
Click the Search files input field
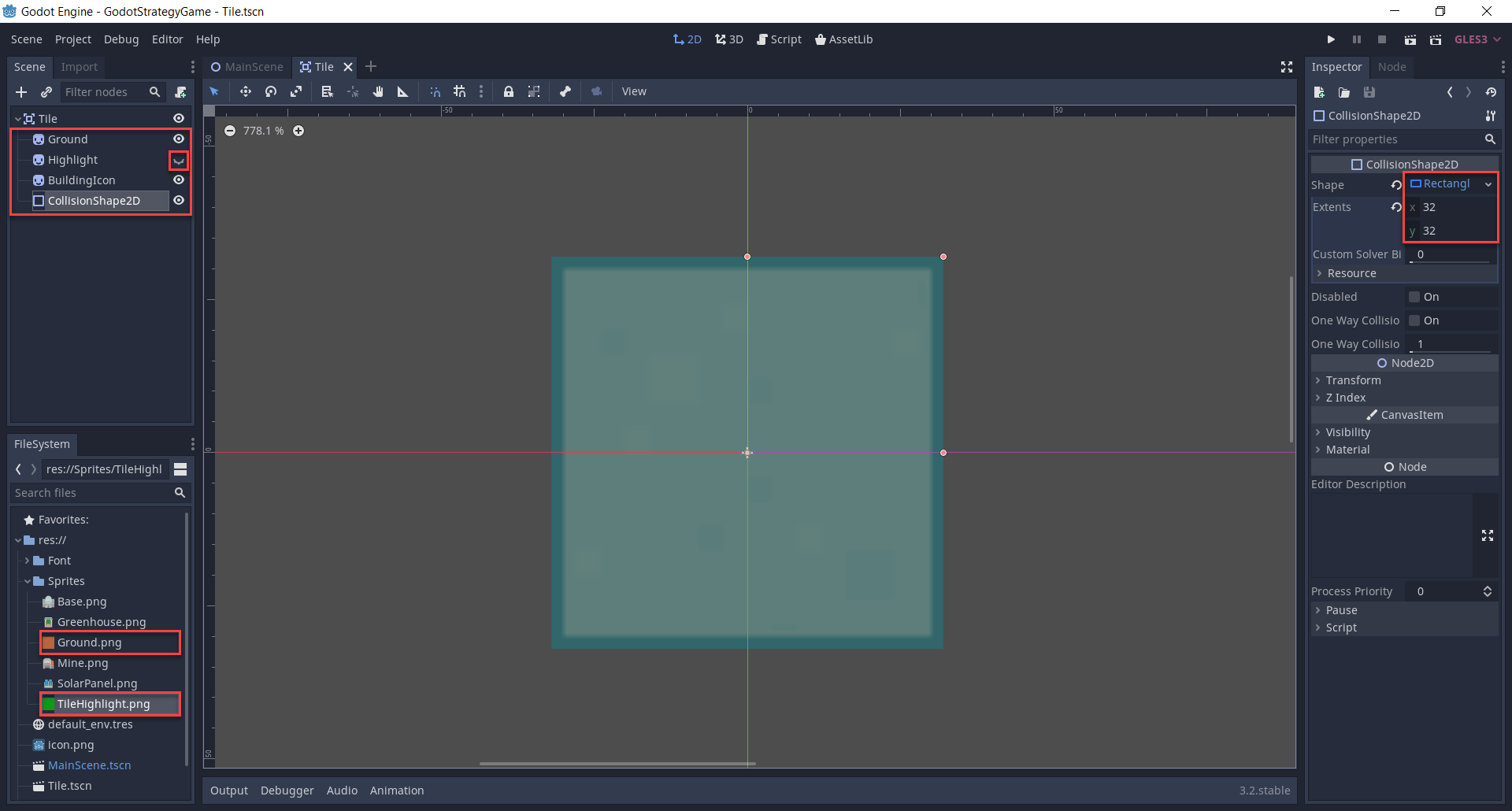click(x=93, y=493)
